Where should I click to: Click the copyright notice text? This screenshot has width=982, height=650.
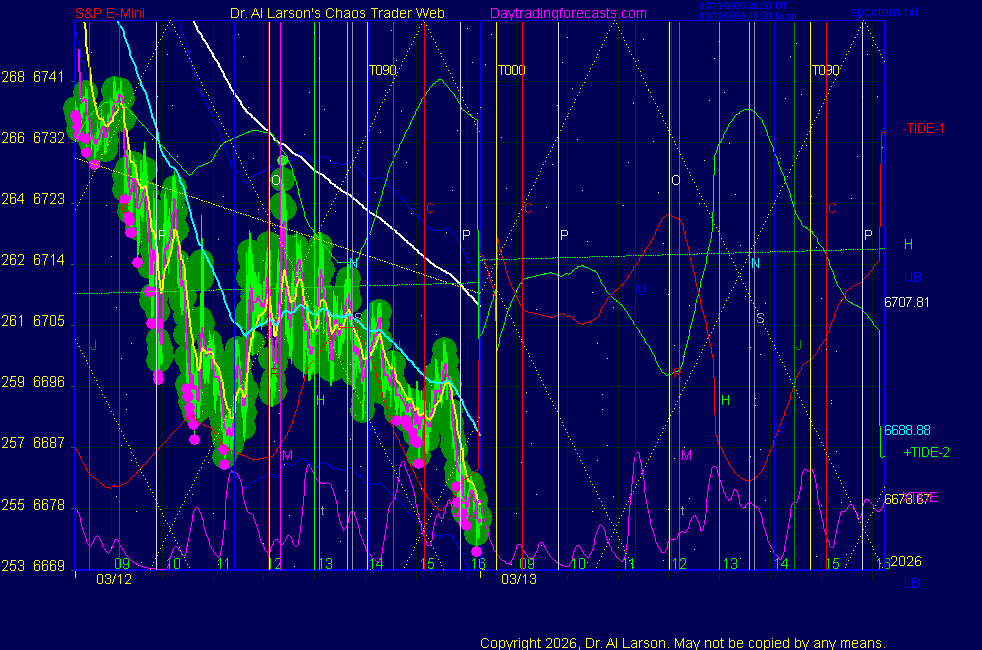(682, 642)
